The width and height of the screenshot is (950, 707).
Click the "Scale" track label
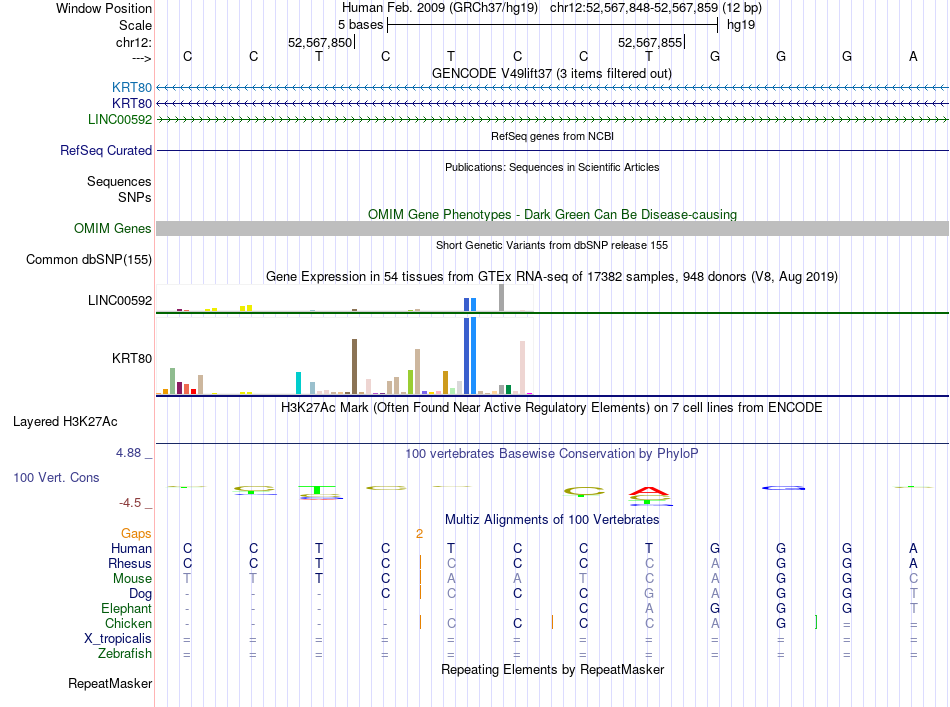coord(135,25)
